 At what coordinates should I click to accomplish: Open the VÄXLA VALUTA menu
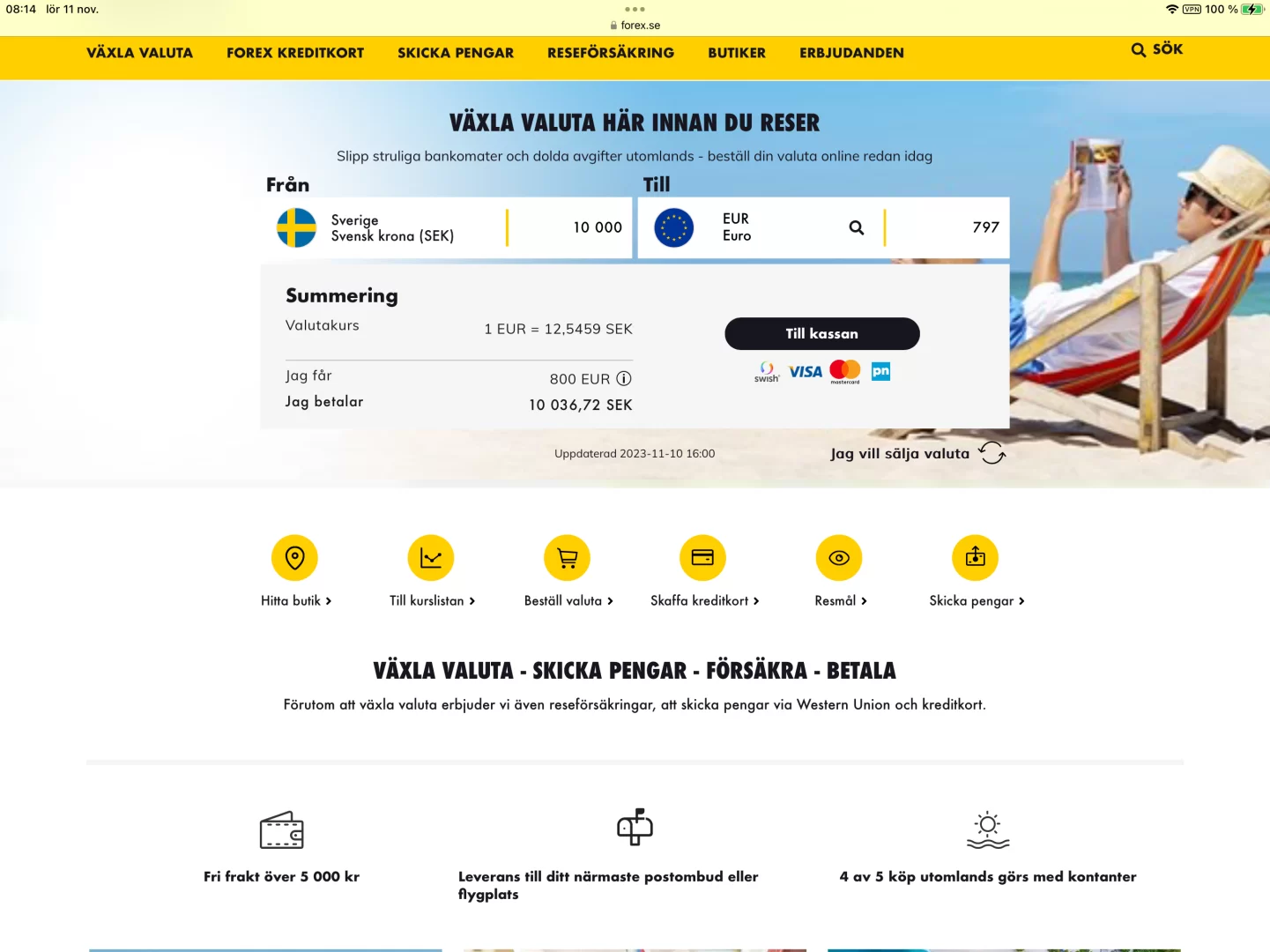coord(139,53)
